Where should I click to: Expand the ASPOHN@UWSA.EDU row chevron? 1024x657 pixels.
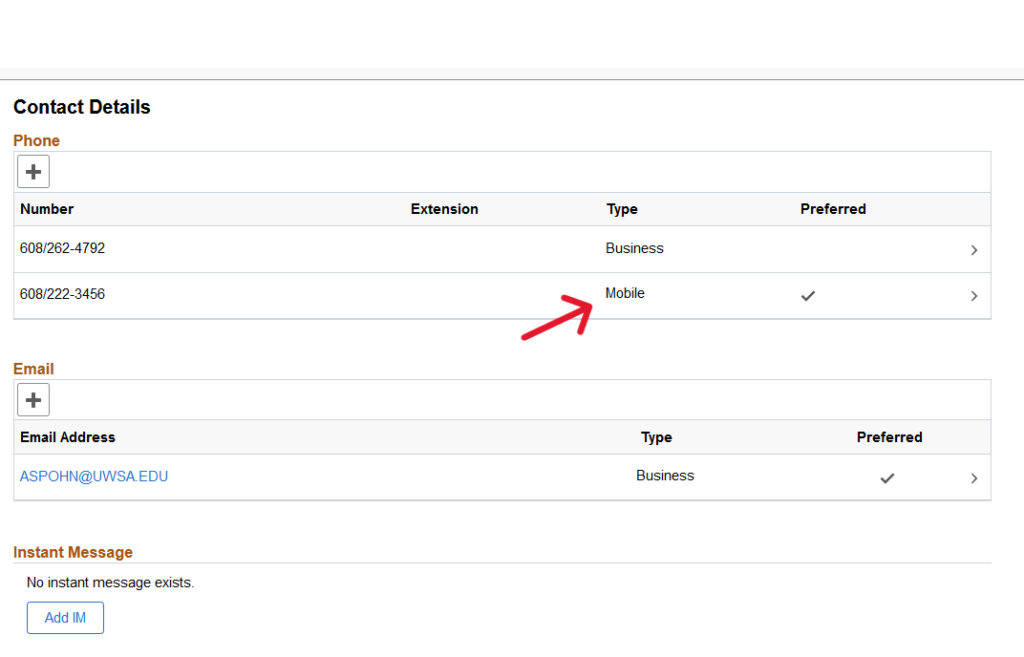tap(974, 478)
